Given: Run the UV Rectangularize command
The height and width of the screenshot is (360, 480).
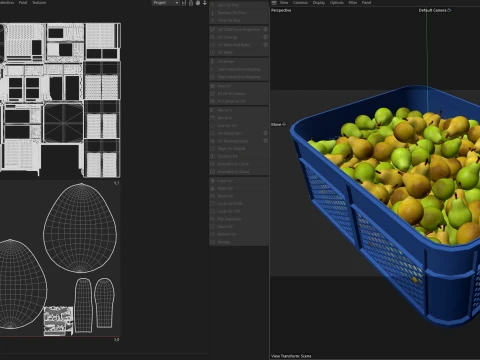Looking at the screenshot, I should coord(236,141).
